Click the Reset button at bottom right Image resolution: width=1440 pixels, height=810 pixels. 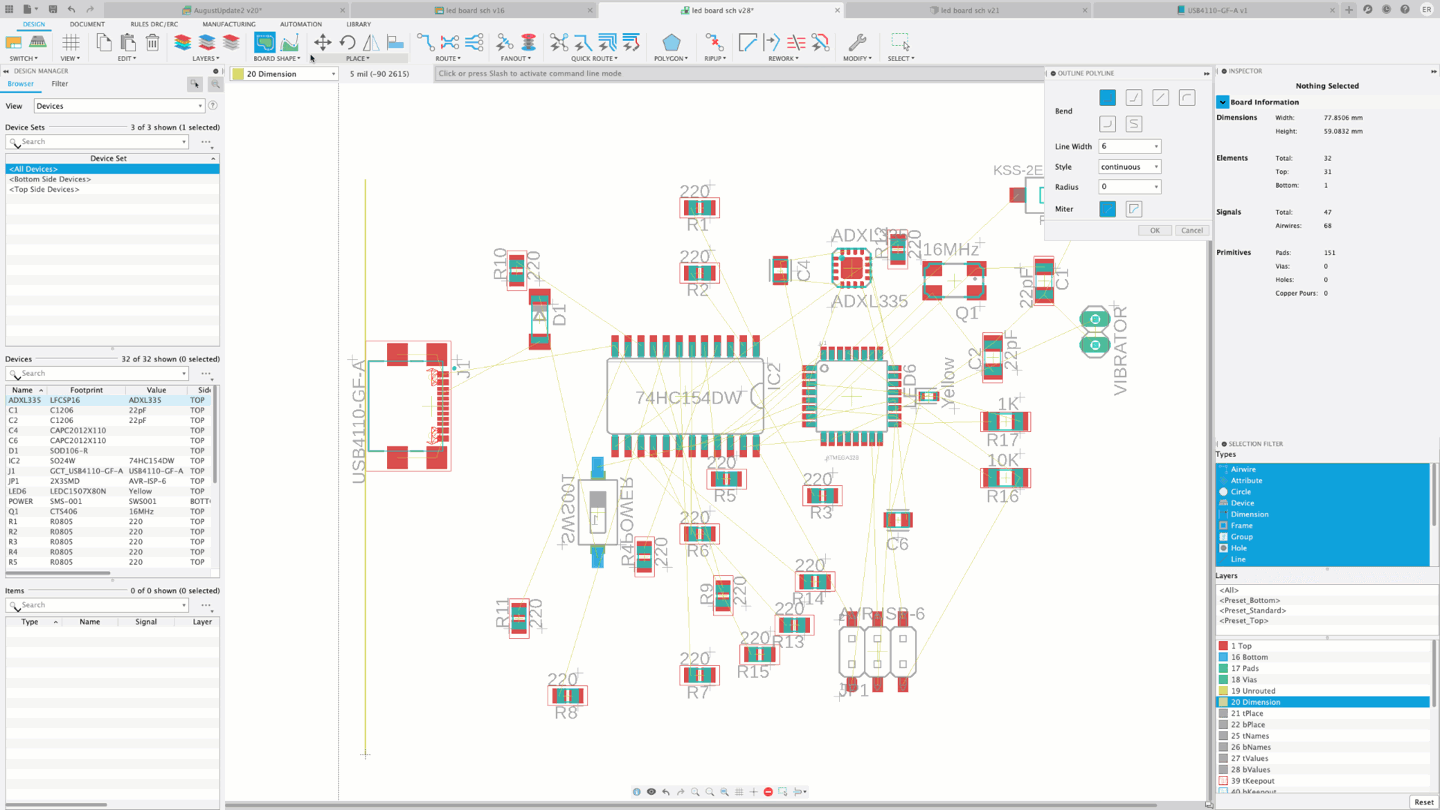pyautogui.click(x=1423, y=802)
